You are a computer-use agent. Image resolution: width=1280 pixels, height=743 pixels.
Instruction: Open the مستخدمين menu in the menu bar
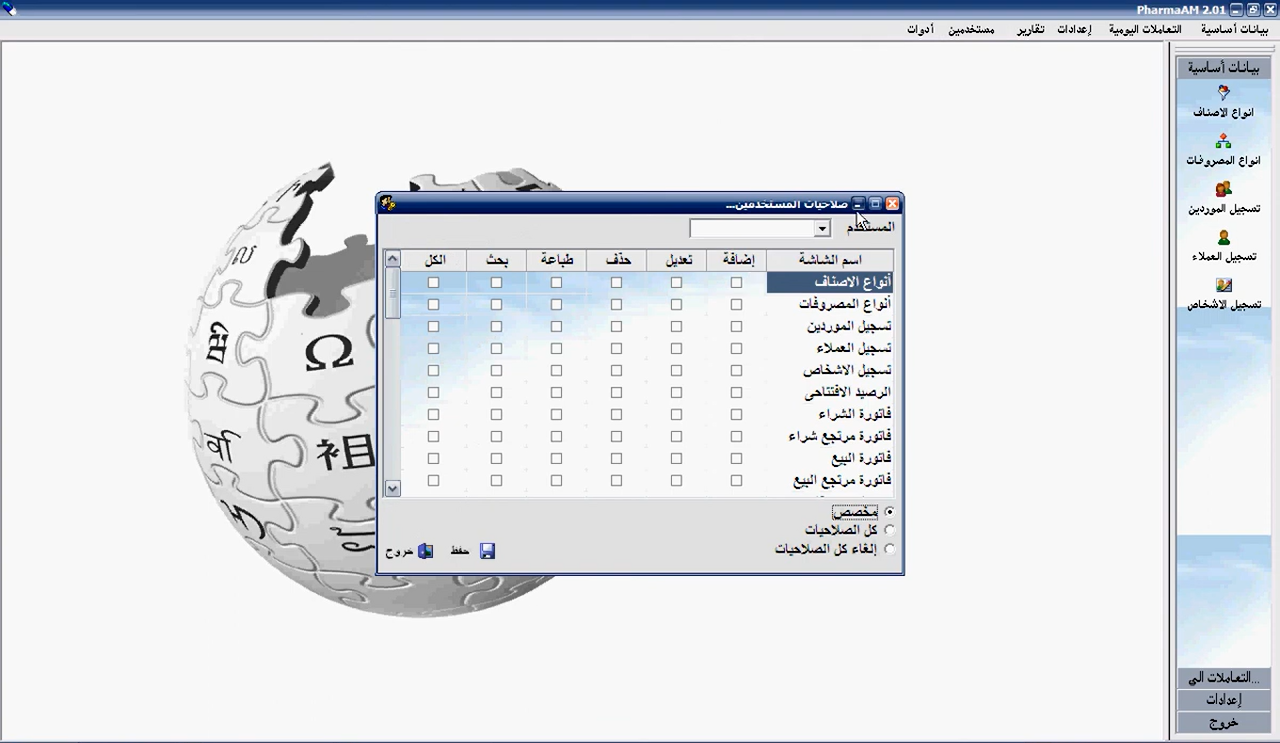click(x=970, y=30)
